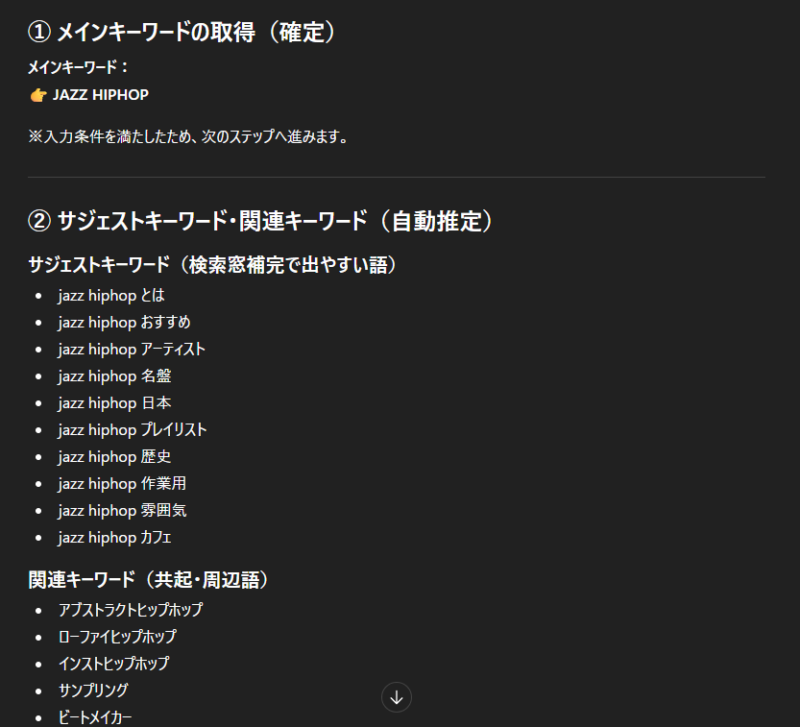Select the 'jazz hiphop とは' list item

pos(111,295)
